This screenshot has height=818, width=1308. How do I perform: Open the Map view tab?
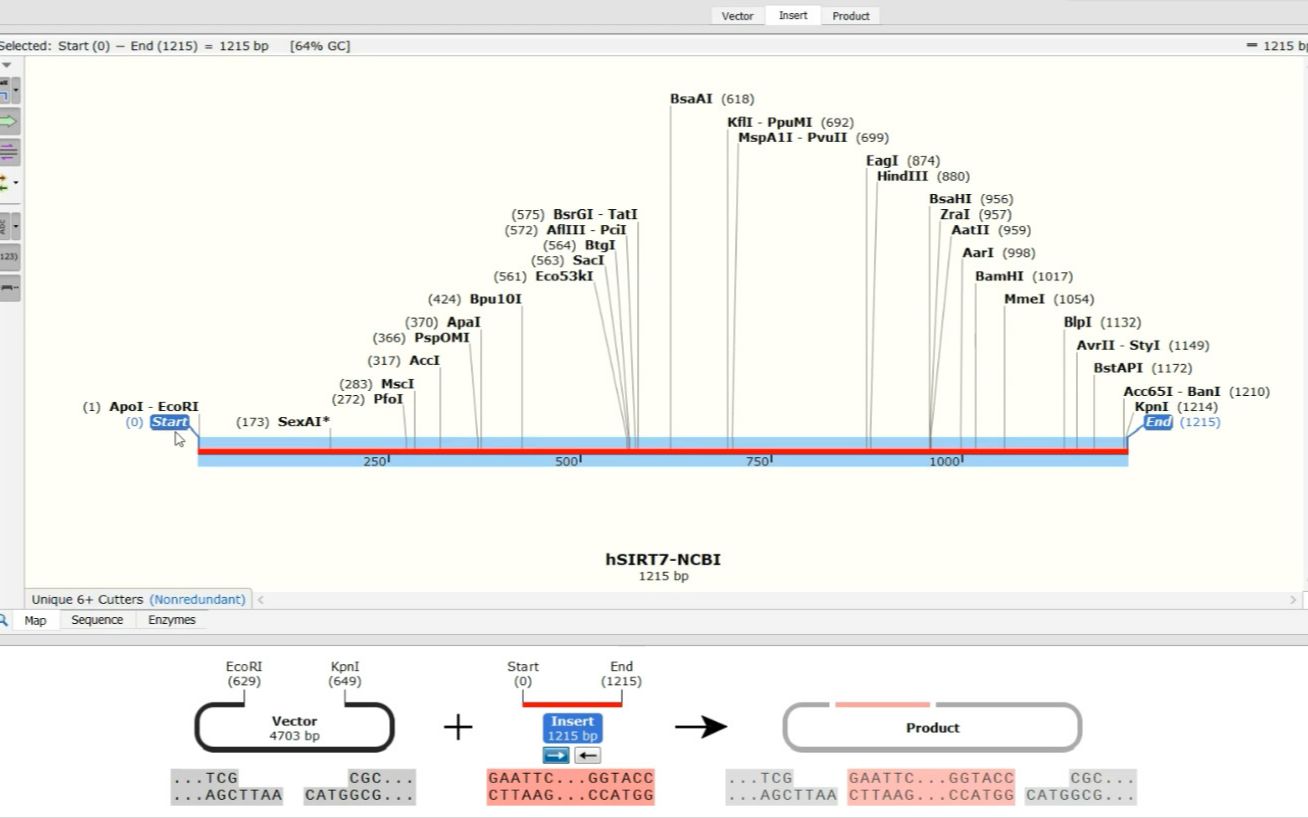(x=35, y=620)
